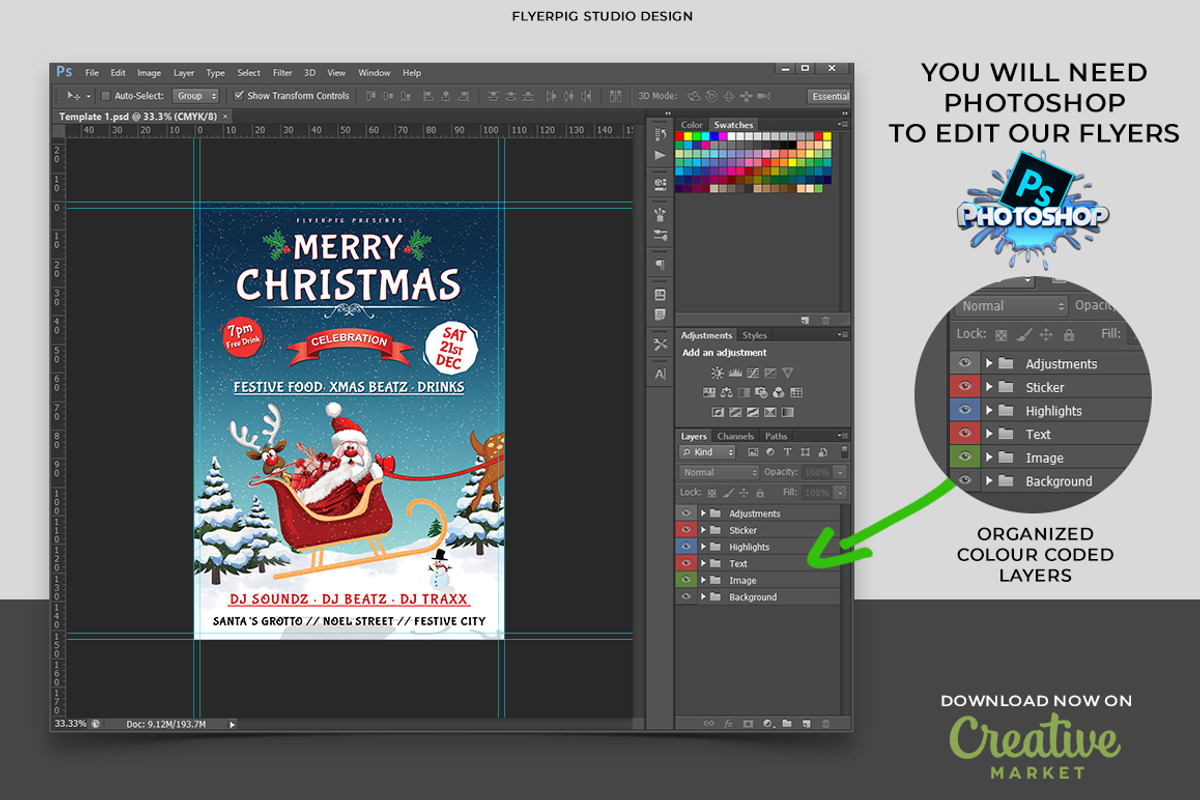Screen dimensions: 1200x800
Task: Click the create new group folder icon
Action: (x=787, y=723)
